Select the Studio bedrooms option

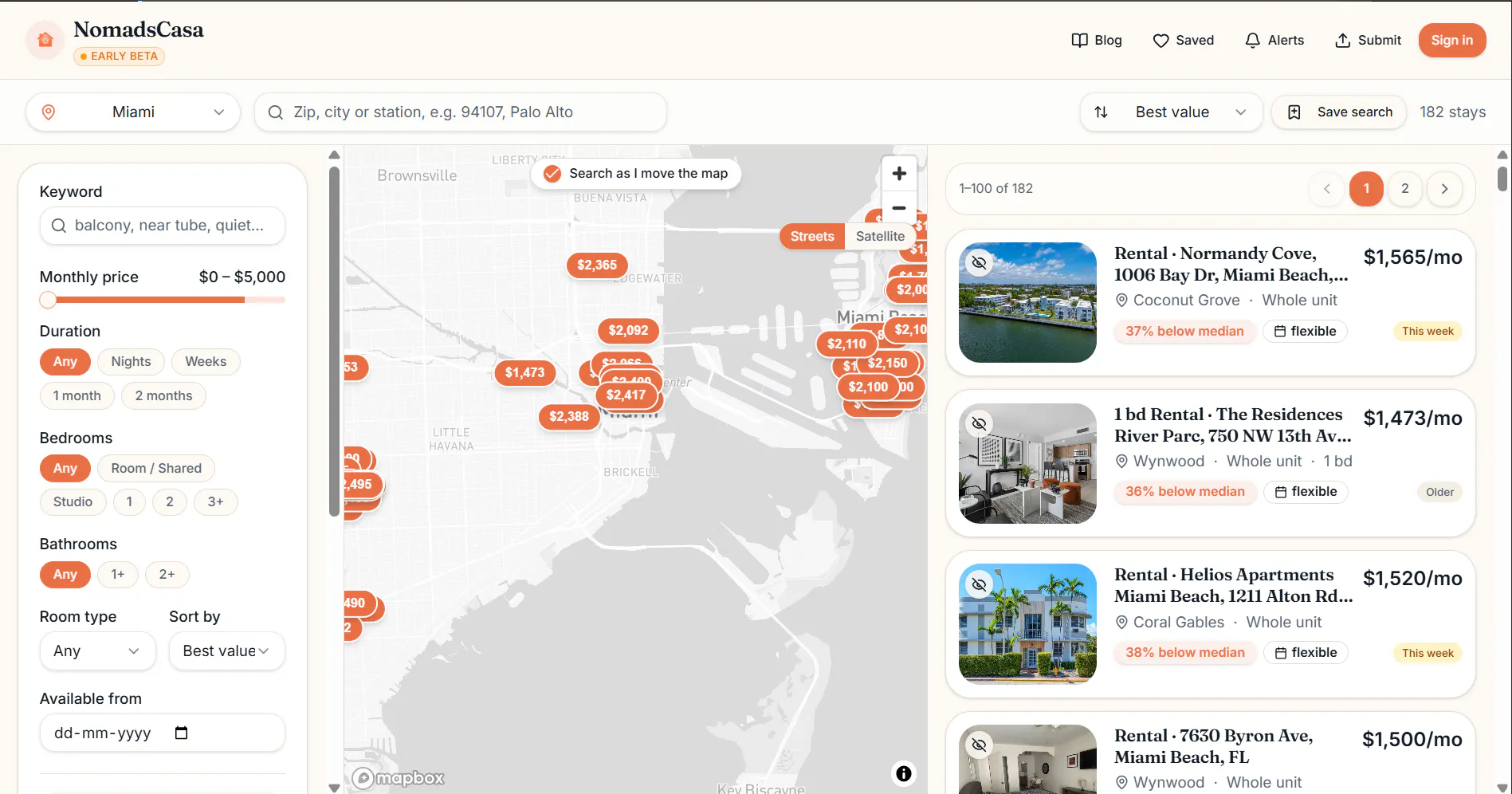click(x=73, y=502)
